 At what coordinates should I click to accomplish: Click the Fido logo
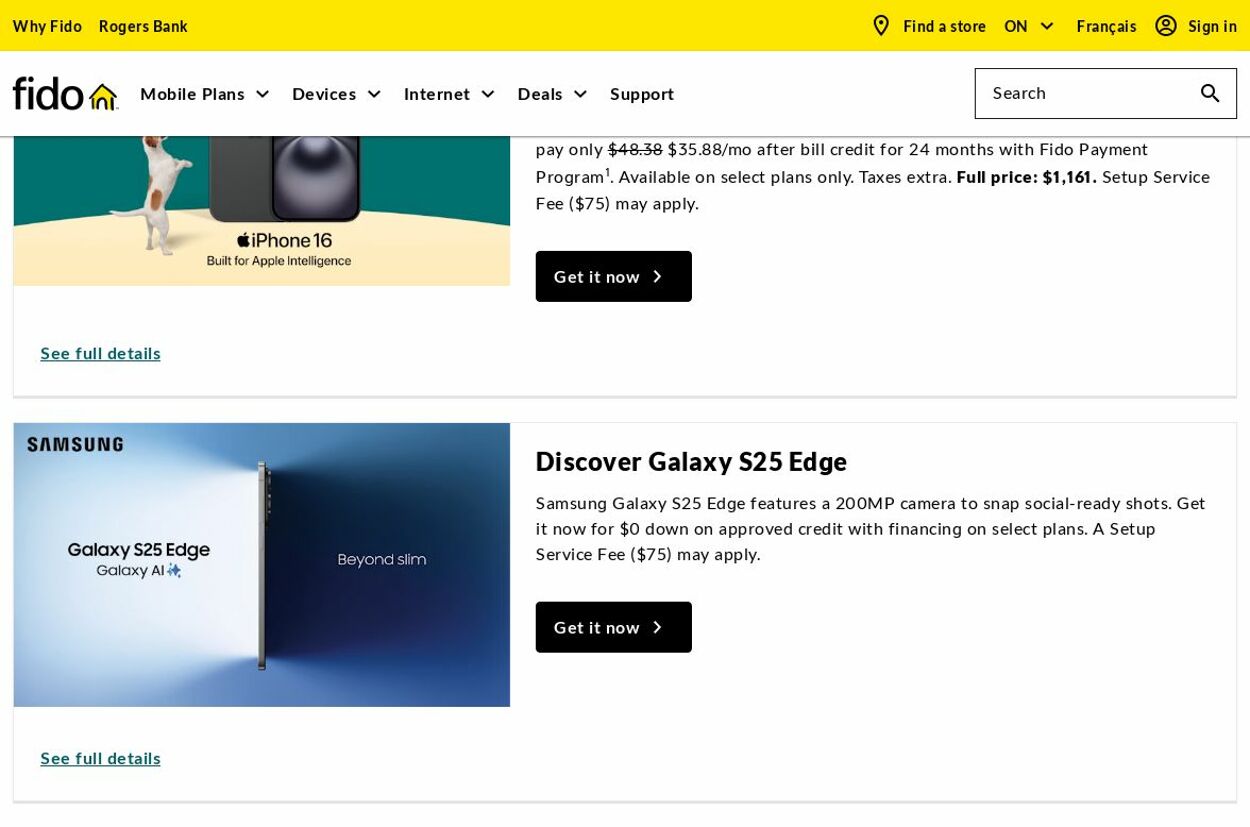65,93
